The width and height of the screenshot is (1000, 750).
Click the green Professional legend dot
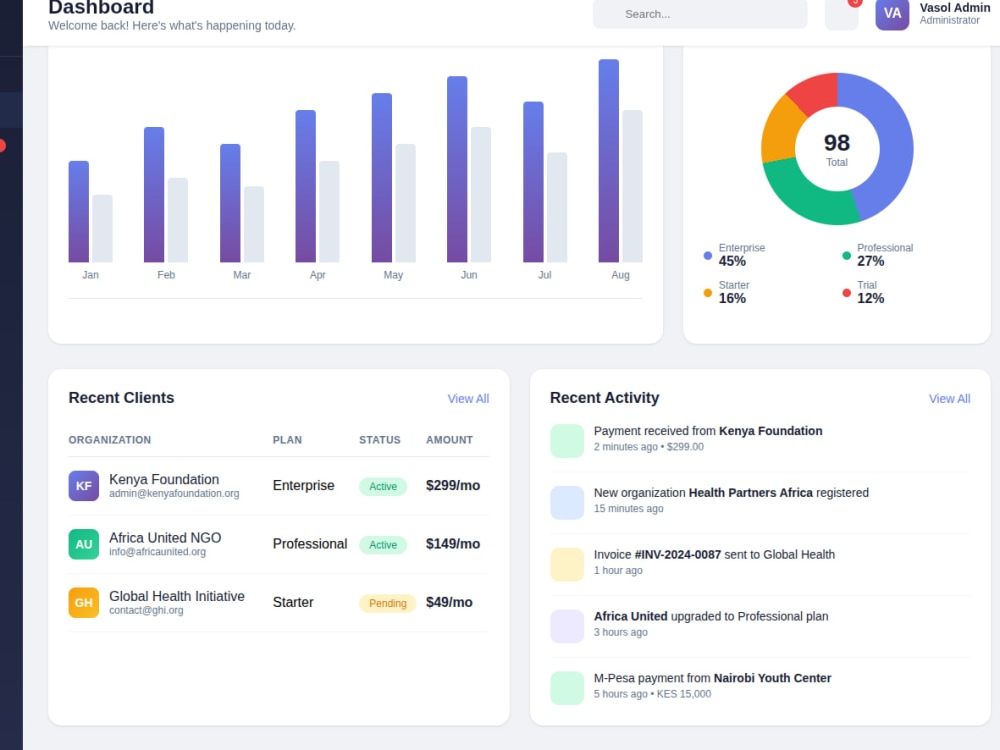(846, 256)
